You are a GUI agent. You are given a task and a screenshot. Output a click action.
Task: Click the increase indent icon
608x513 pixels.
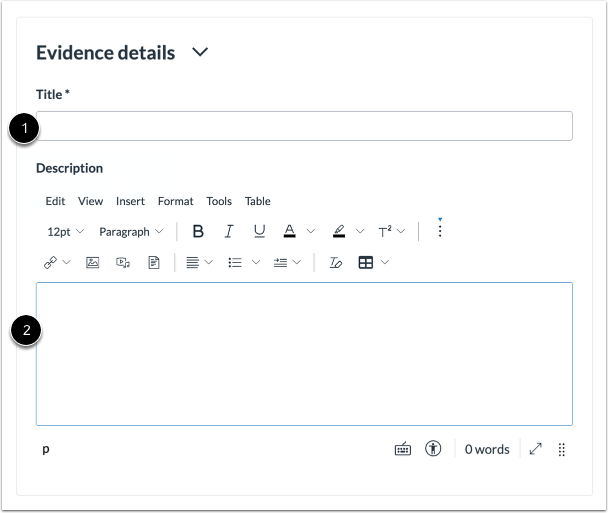coord(280,263)
